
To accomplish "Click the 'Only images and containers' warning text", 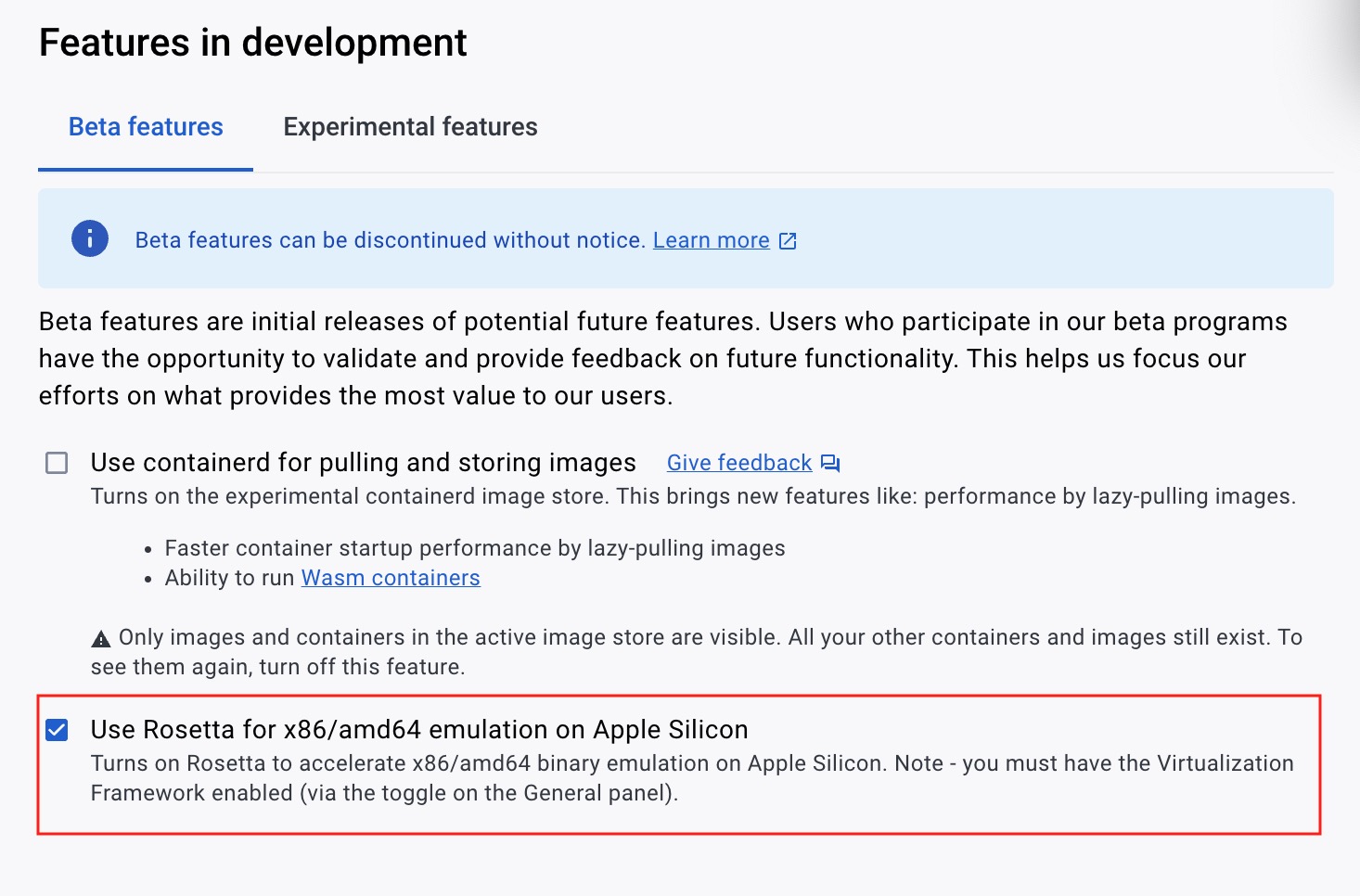I will (697, 652).
